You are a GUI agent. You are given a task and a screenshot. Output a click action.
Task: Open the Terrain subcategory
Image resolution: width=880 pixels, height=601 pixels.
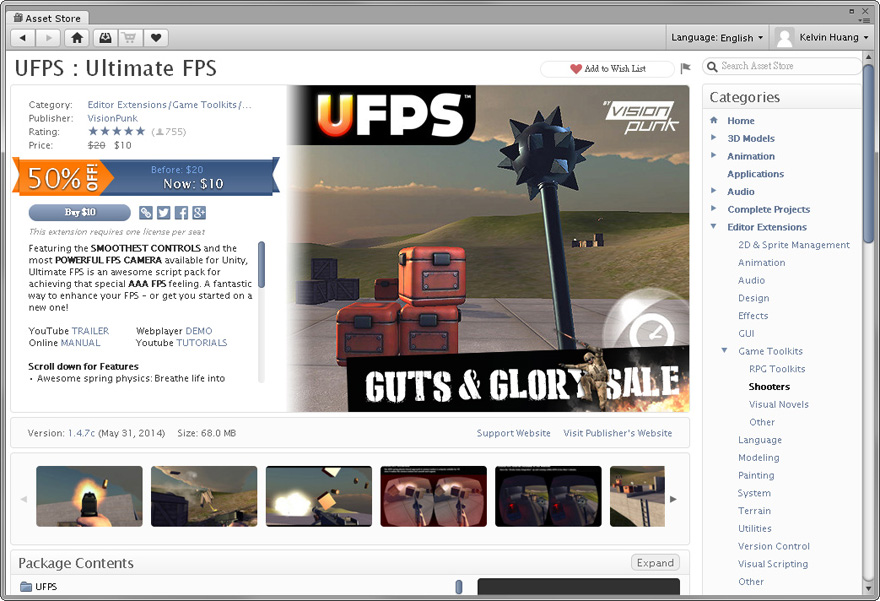[x=754, y=511]
